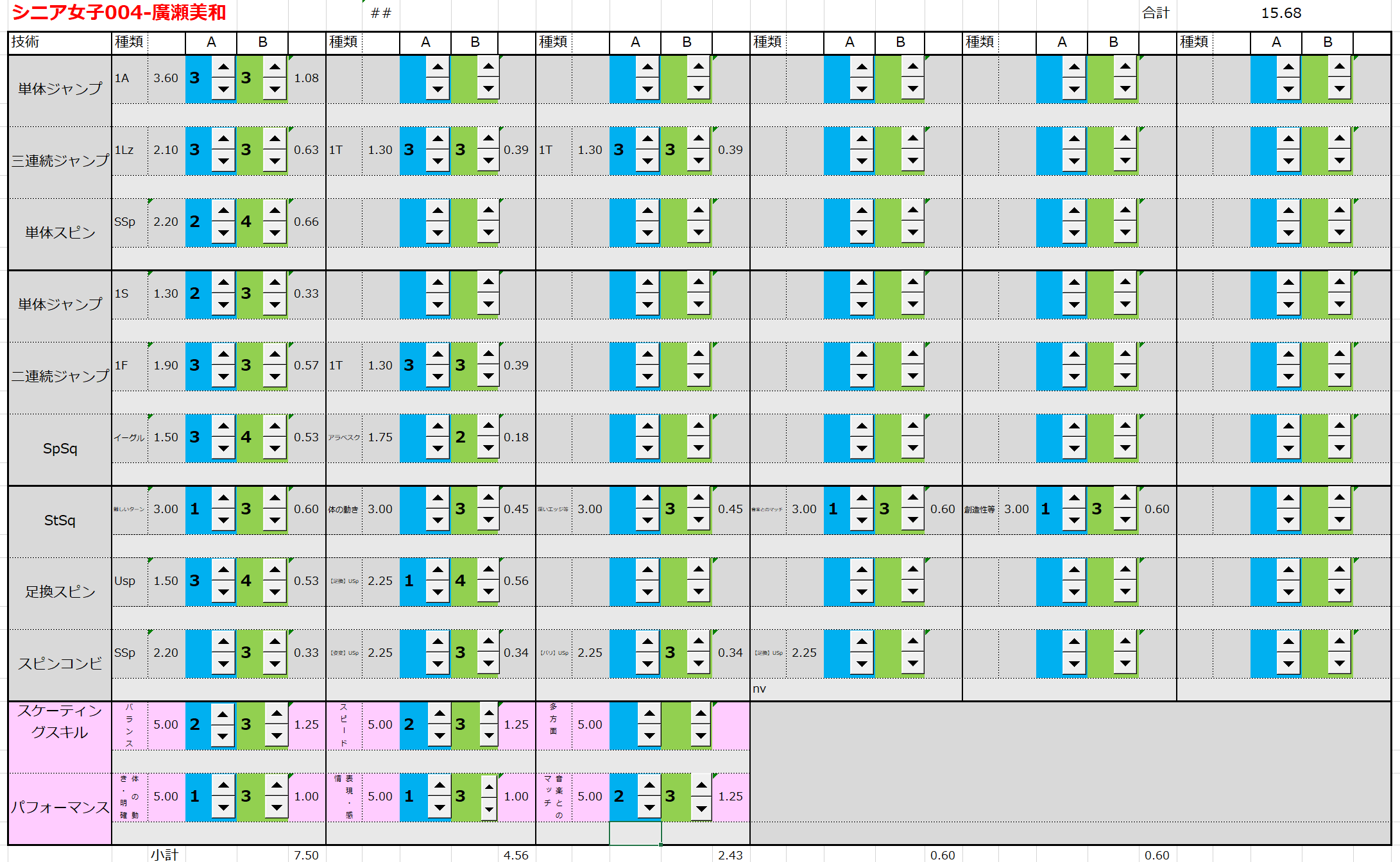Increase judge A score for 1Lz jump

(x=223, y=139)
